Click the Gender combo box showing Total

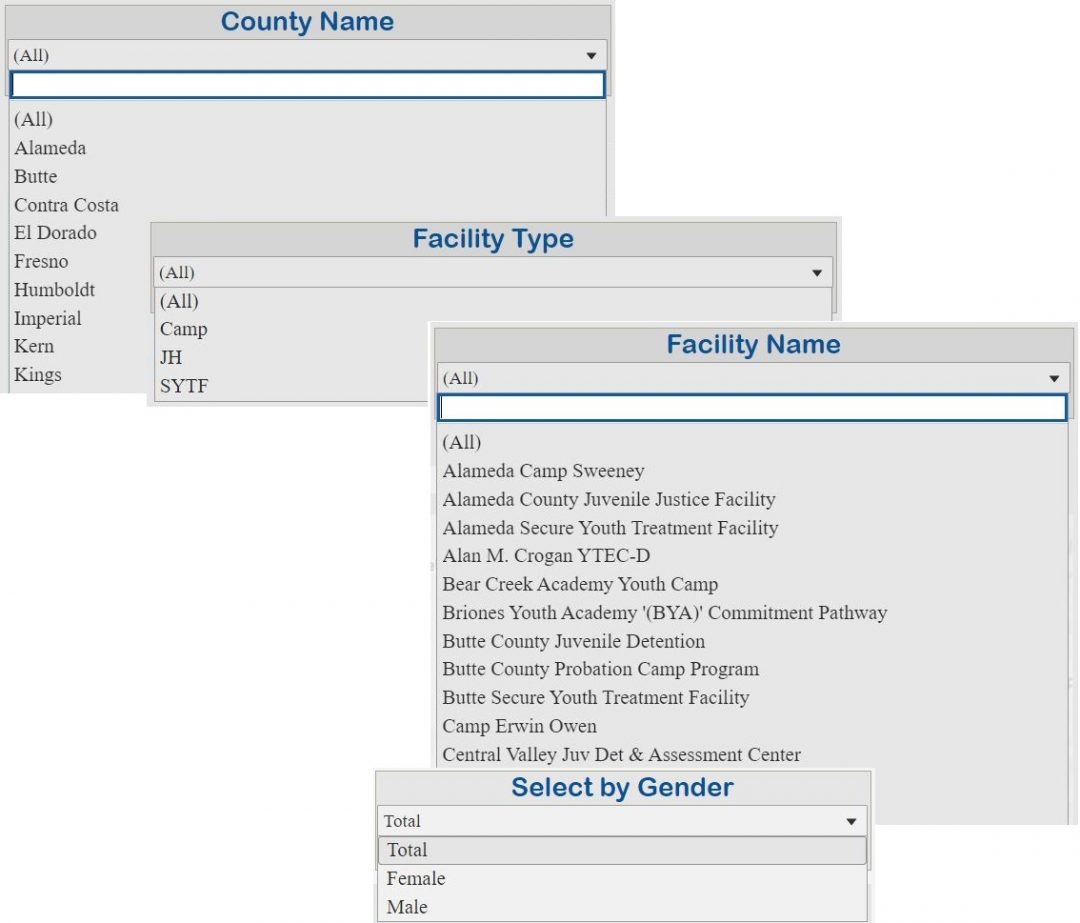pos(622,821)
